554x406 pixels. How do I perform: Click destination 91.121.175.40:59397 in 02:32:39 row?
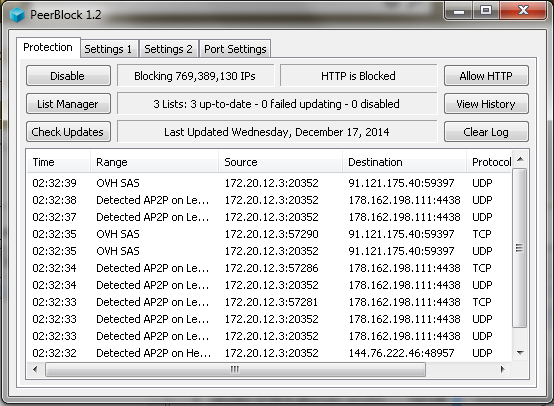pyautogui.click(x=401, y=183)
